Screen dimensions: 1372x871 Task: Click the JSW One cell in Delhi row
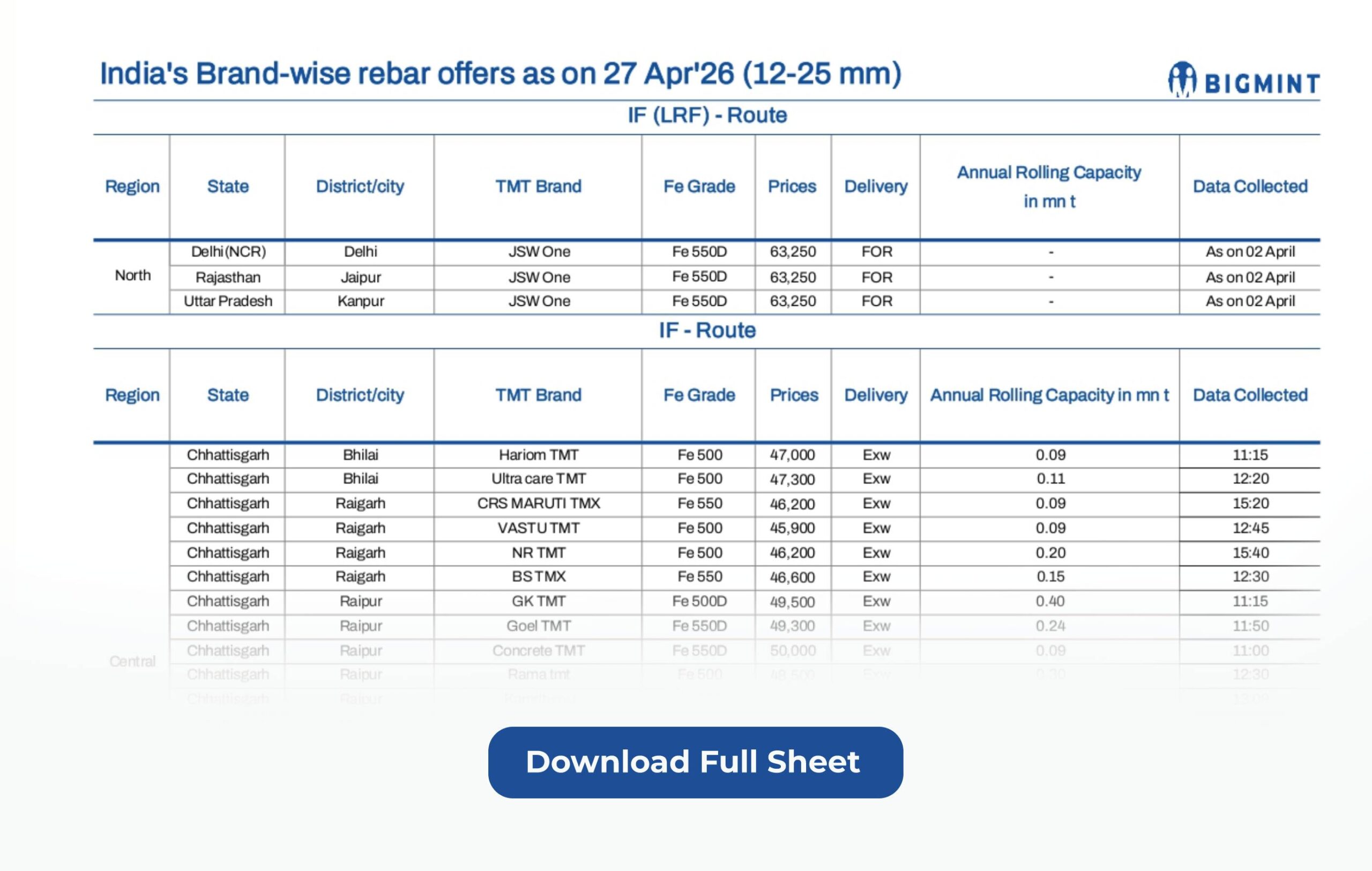coord(539,252)
